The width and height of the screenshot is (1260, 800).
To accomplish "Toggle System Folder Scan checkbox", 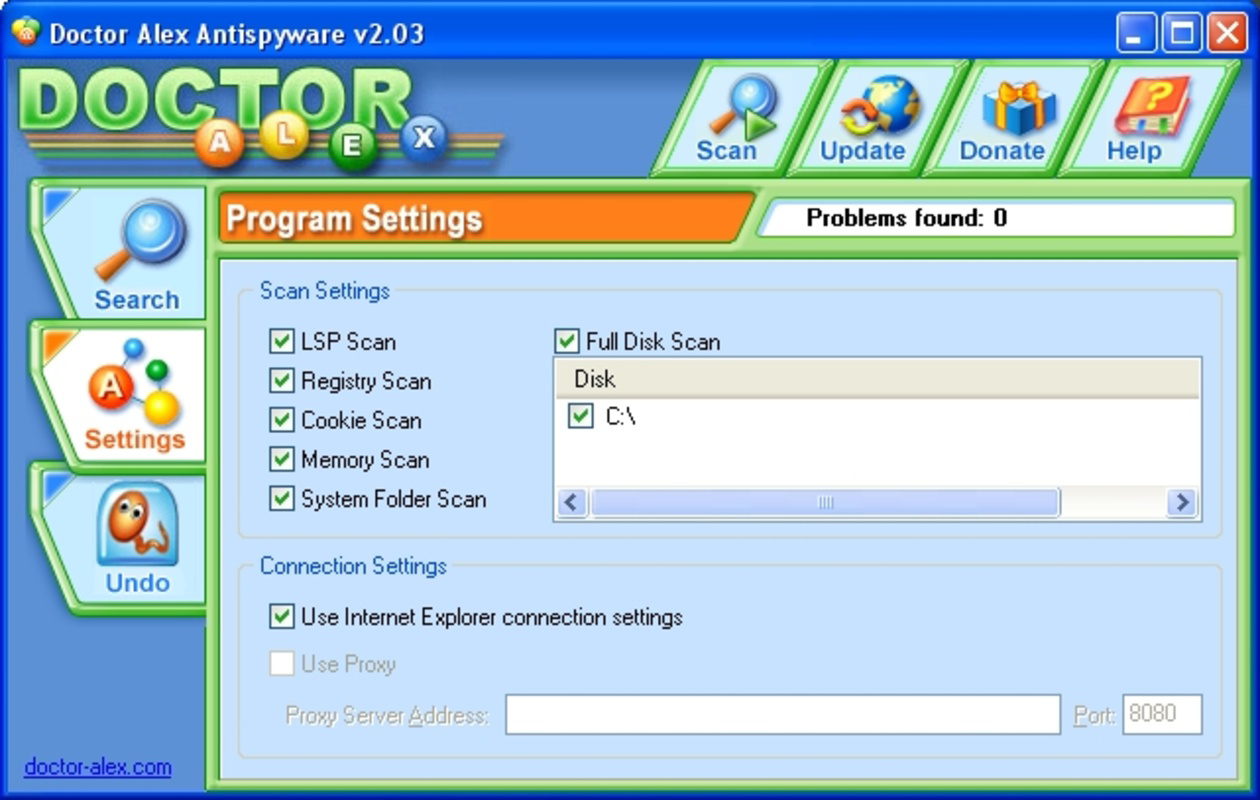I will tap(282, 499).
